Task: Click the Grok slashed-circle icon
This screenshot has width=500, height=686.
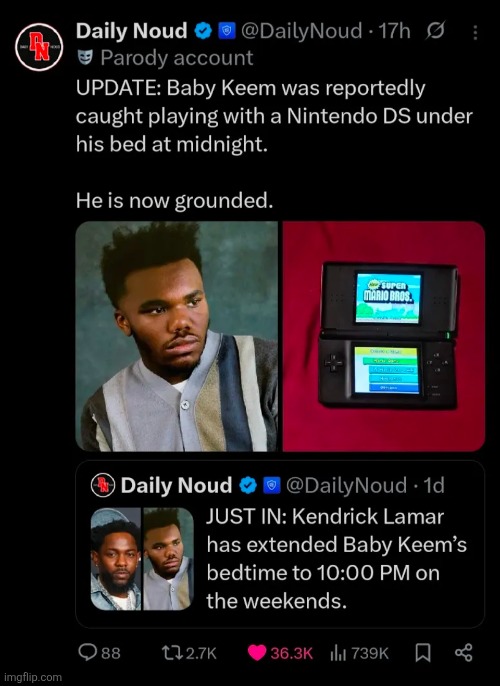Action: click(435, 31)
